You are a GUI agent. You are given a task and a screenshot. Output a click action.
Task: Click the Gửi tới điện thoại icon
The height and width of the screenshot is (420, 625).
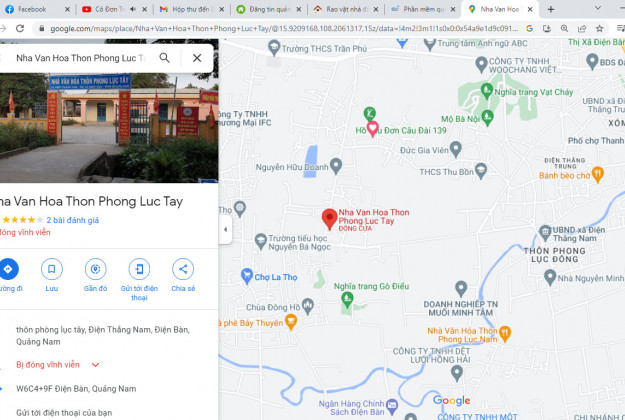(x=139, y=269)
